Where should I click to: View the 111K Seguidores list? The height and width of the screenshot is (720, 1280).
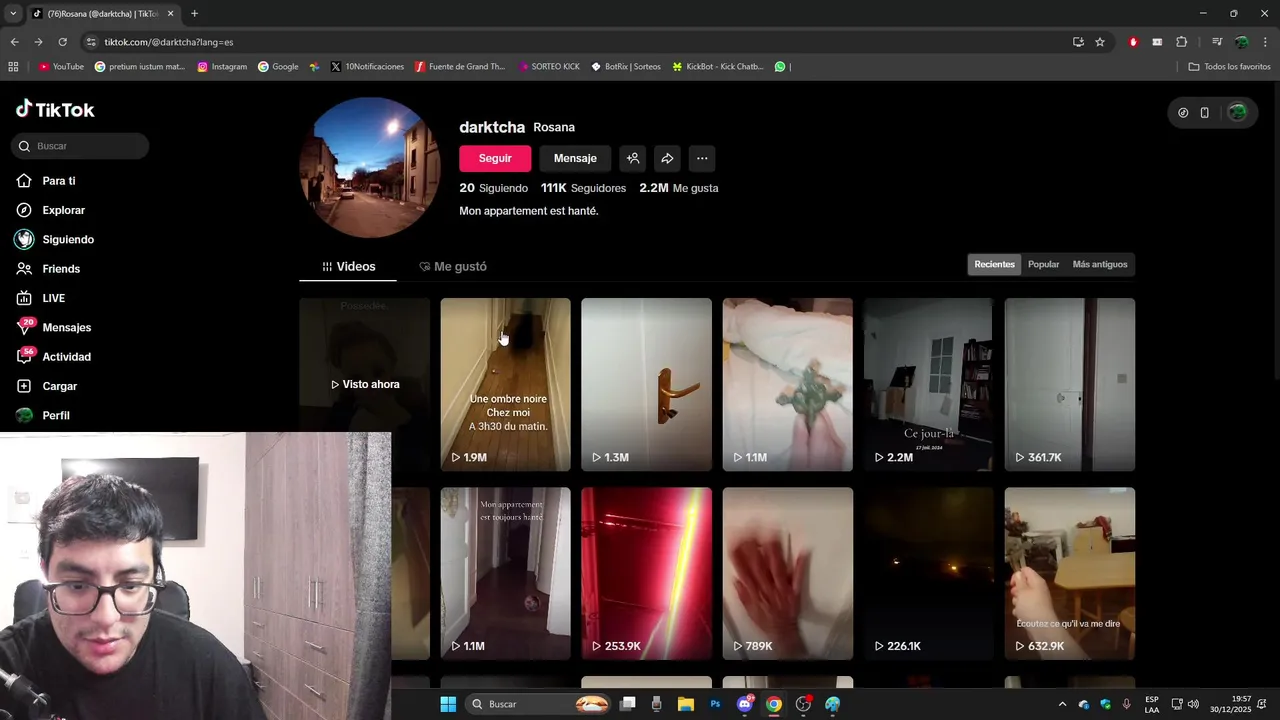click(583, 188)
